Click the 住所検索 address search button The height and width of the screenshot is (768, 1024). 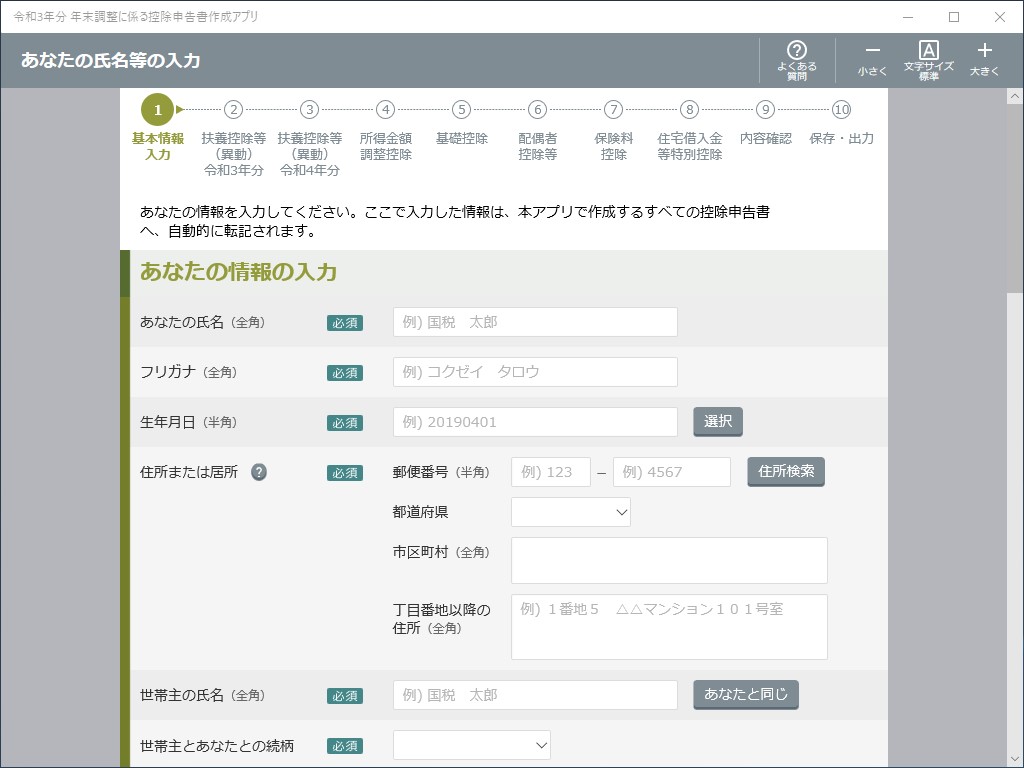pos(786,471)
